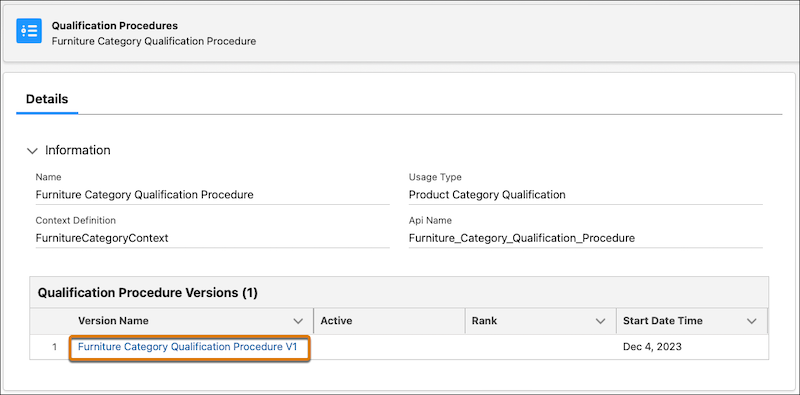The height and width of the screenshot is (395, 800).
Task: Click the Rank column header text
Action: pyautogui.click(x=484, y=321)
